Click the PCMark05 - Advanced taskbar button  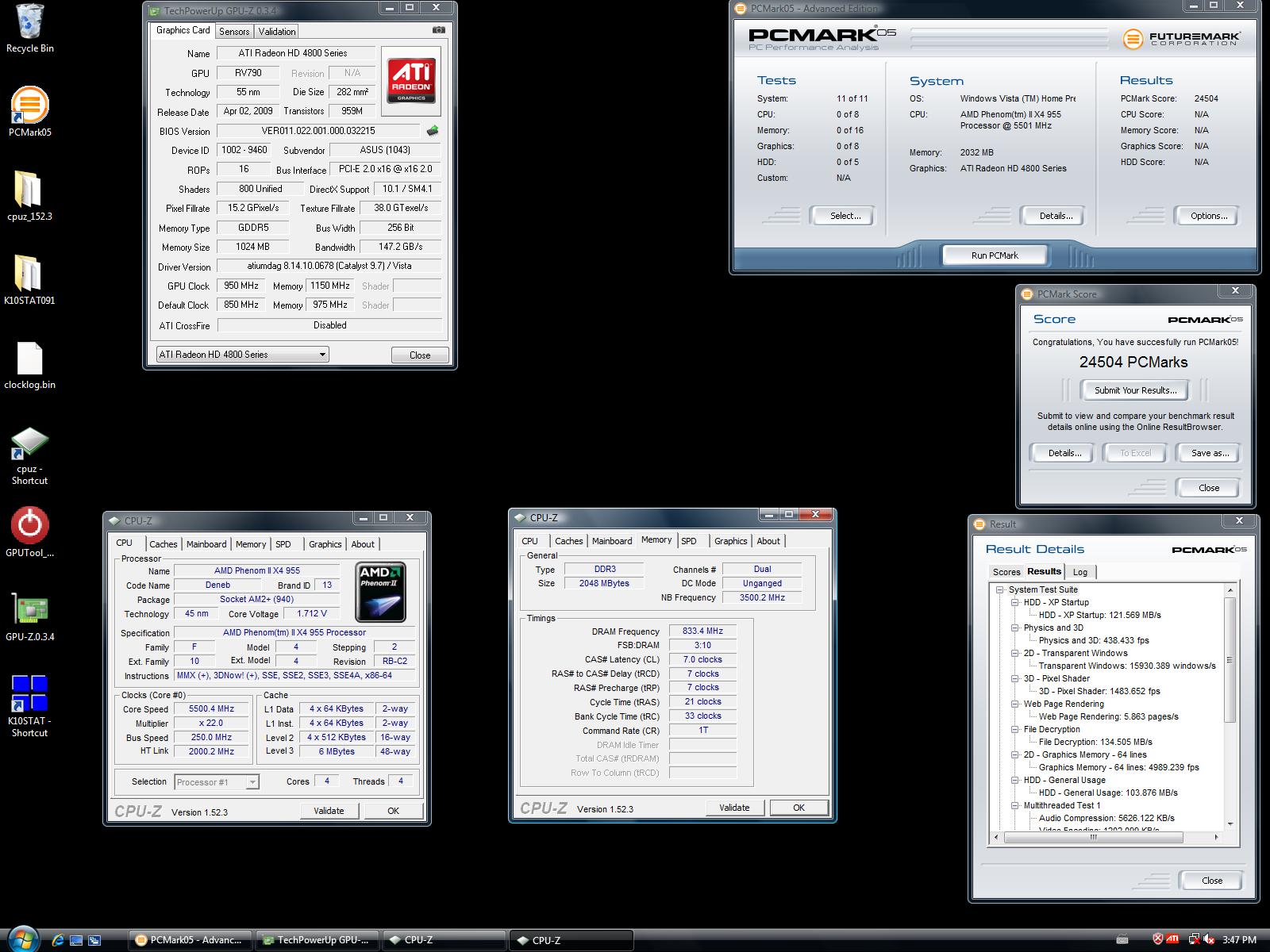pyautogui.click(x=190, y=940)
